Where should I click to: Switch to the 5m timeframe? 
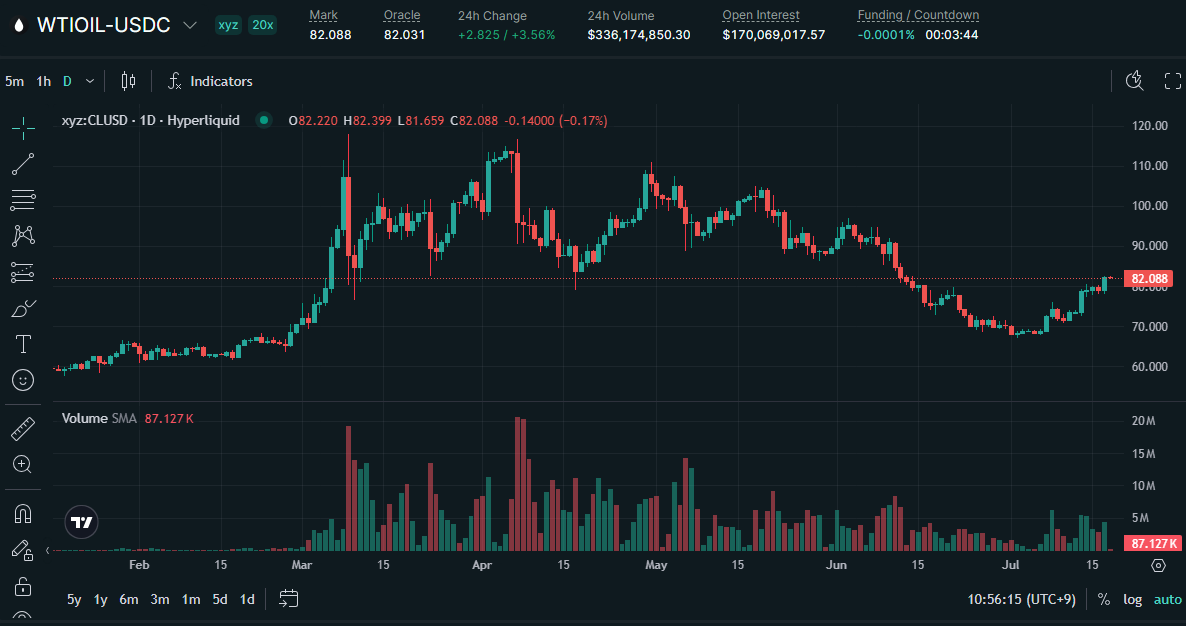tap(14, 81)
